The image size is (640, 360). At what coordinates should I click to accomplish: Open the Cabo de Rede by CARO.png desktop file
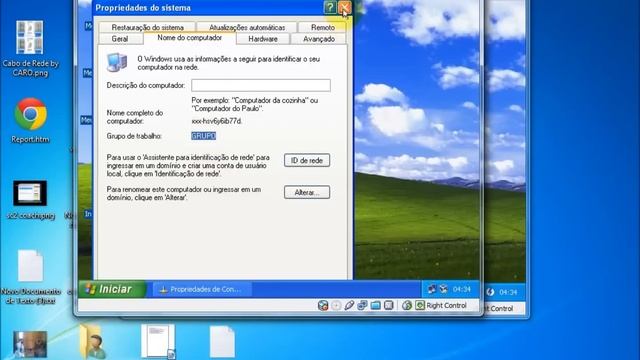[30, 48]
